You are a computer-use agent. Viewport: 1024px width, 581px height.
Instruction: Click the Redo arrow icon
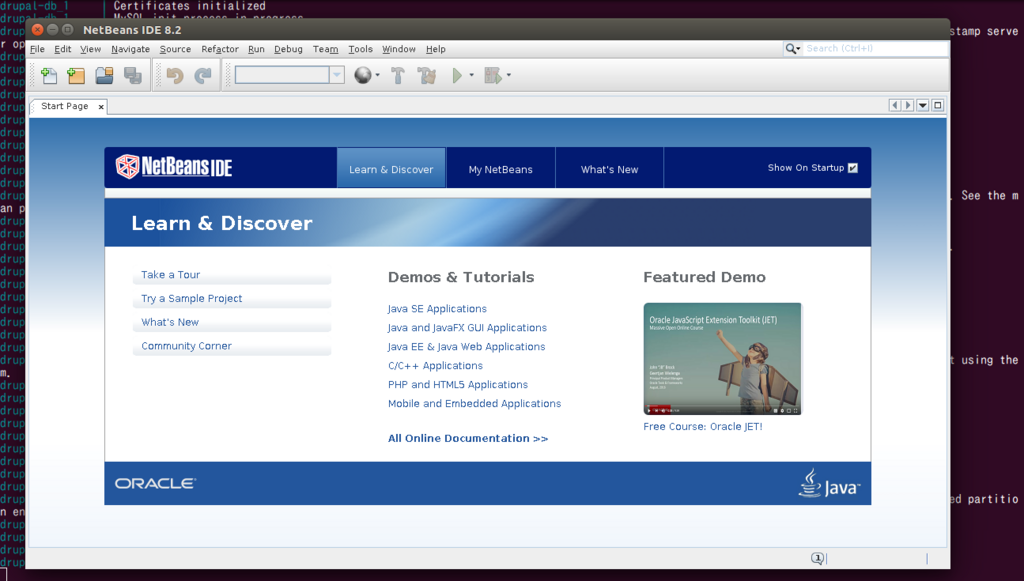tap(203, 76)
